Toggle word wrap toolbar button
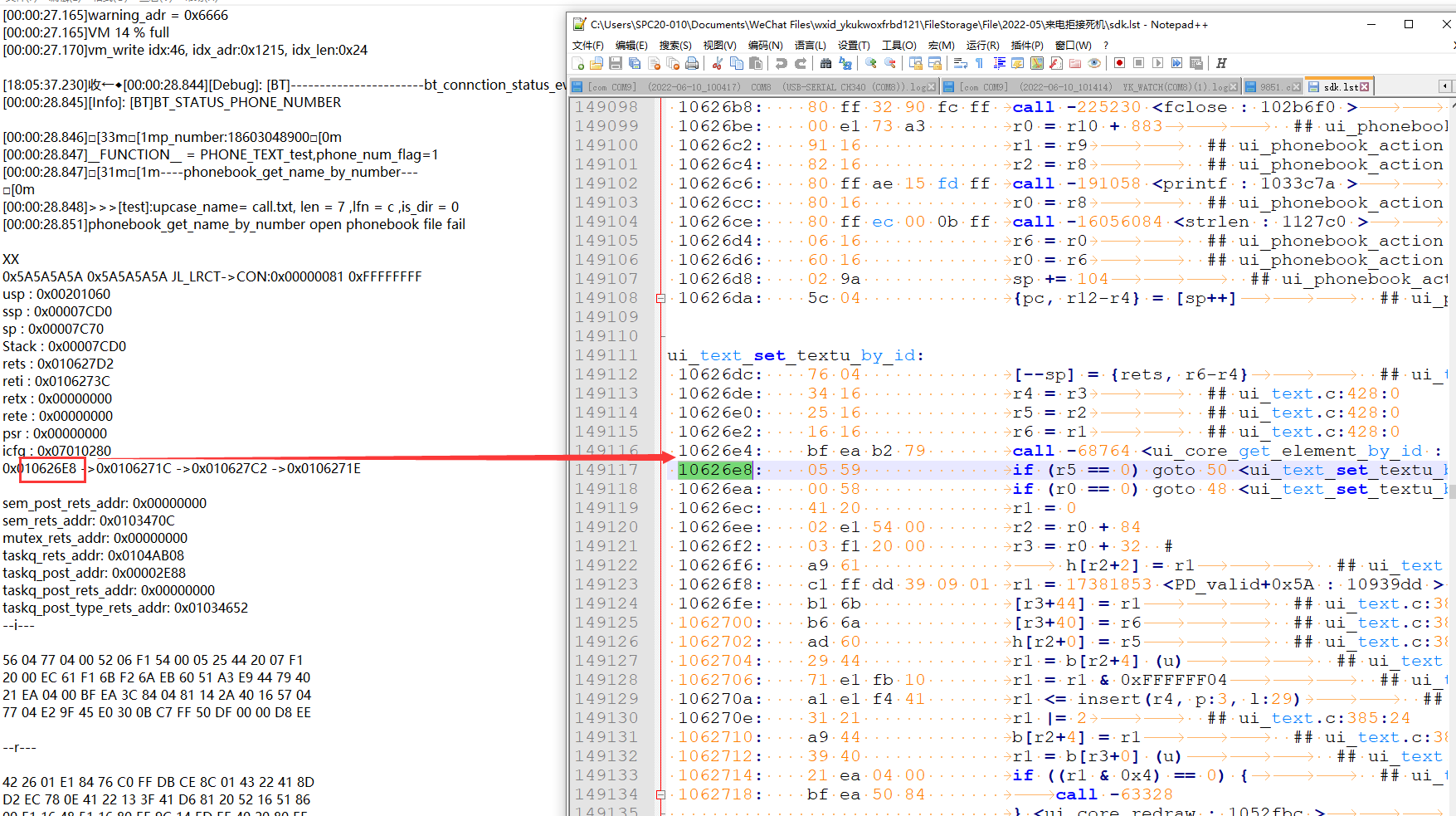 pyautogui.click(x=961, y=63)
